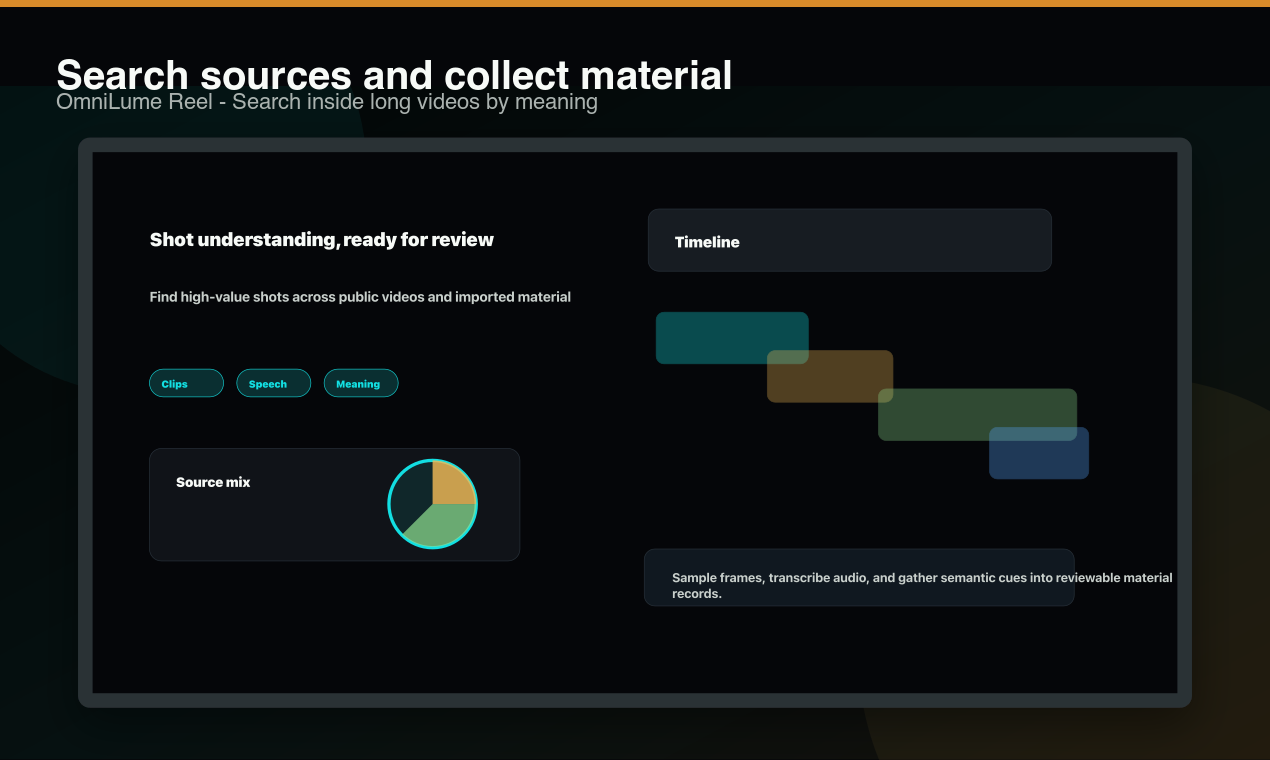Click the 'Sample frames, transcribe audio' description
Image resolution: width=1270 pixels, height=760 pixels.
922,585
